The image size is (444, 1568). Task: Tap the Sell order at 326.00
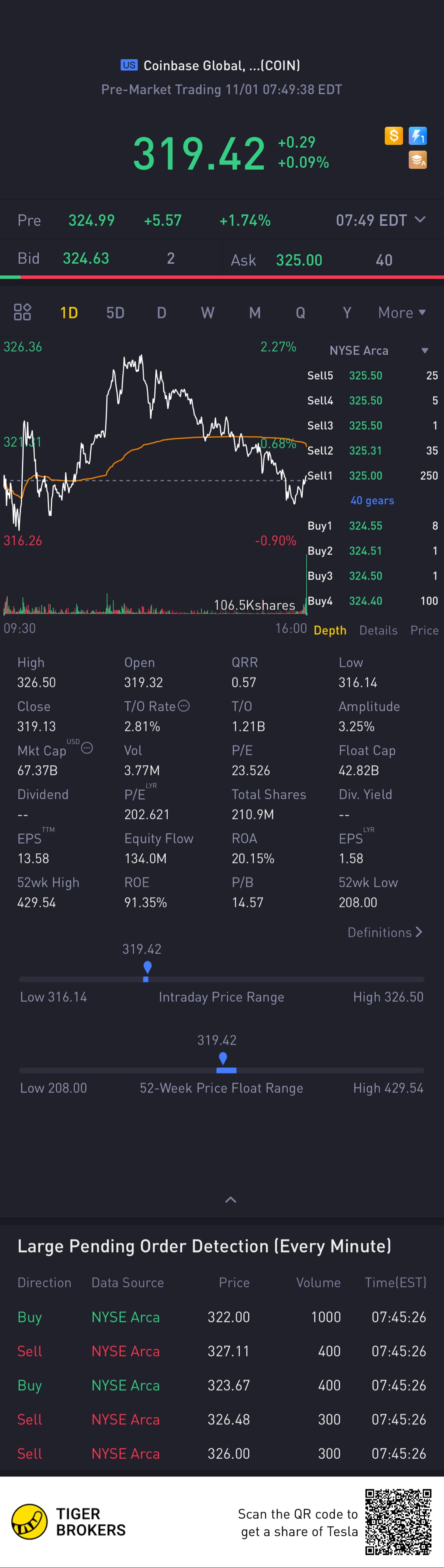click(222, 1453)
